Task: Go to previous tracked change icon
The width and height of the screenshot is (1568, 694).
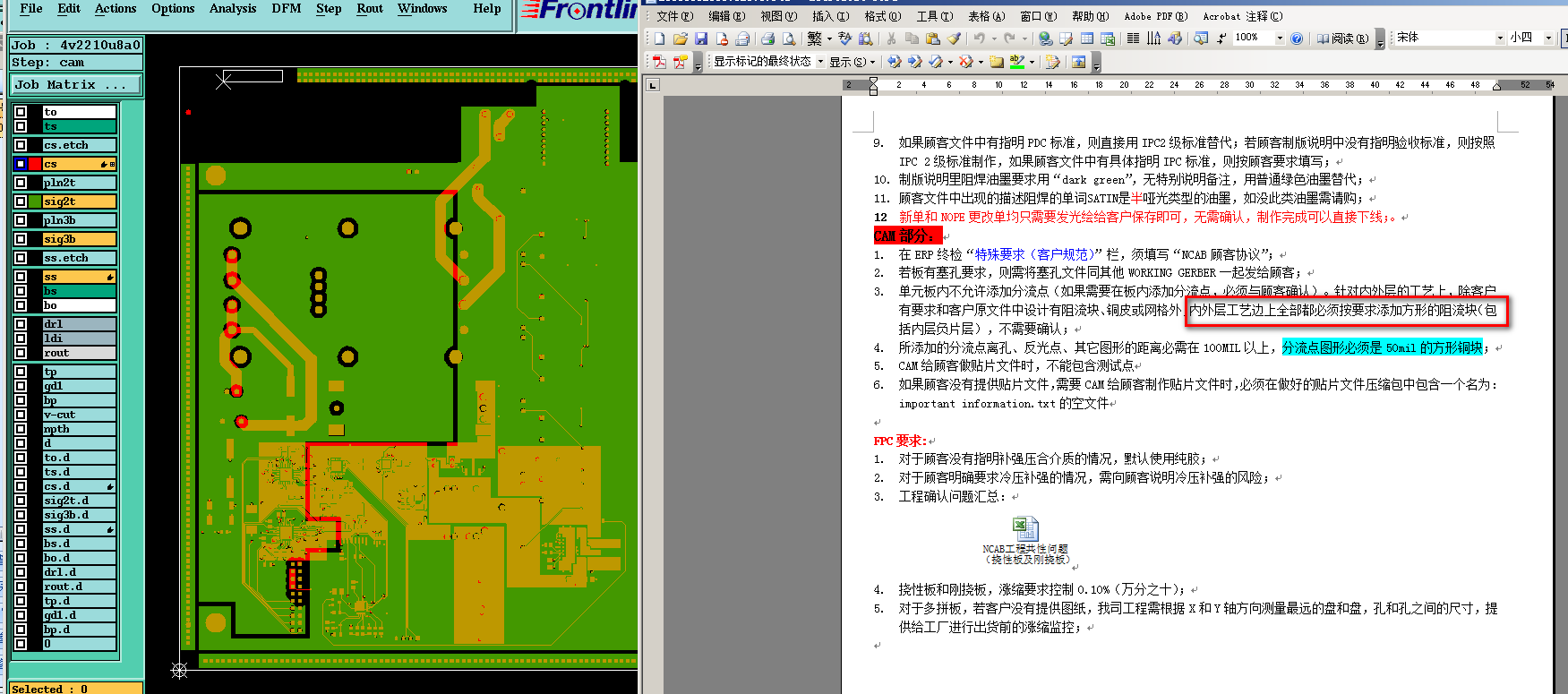Action: click(x=895, y=62)
